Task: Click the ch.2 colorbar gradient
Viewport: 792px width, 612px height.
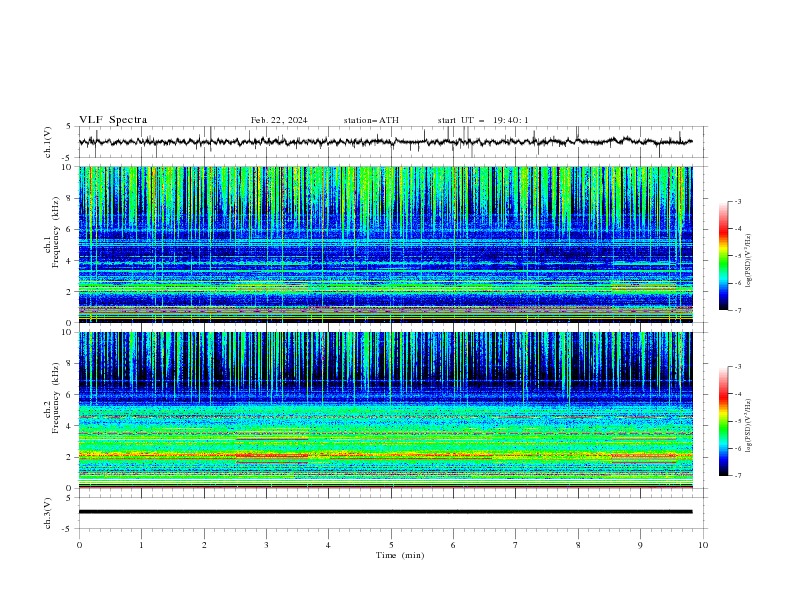Action: (723, 421)
